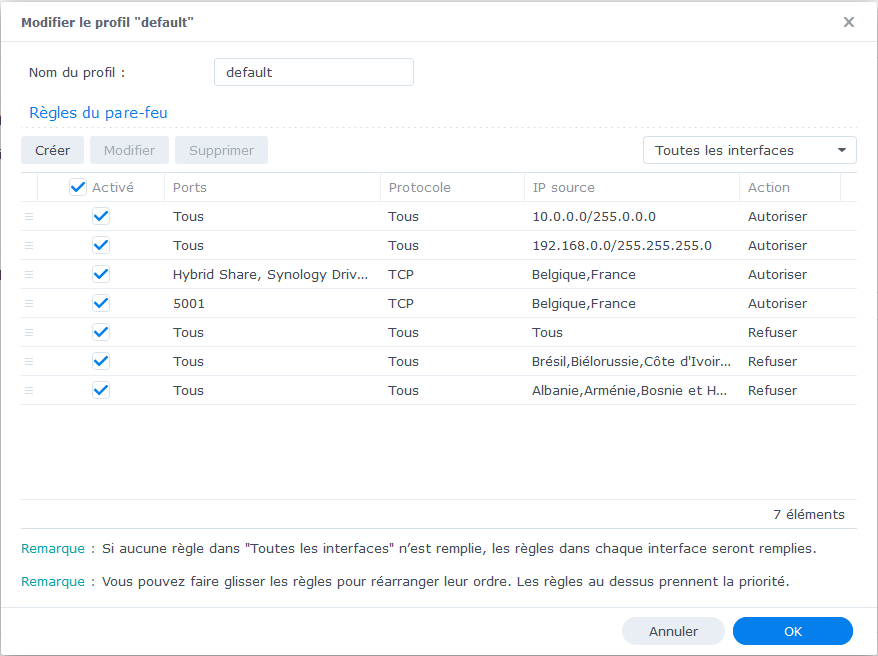Open the Toutes les interfaces dropdown
878x656 pixels.
750,150
